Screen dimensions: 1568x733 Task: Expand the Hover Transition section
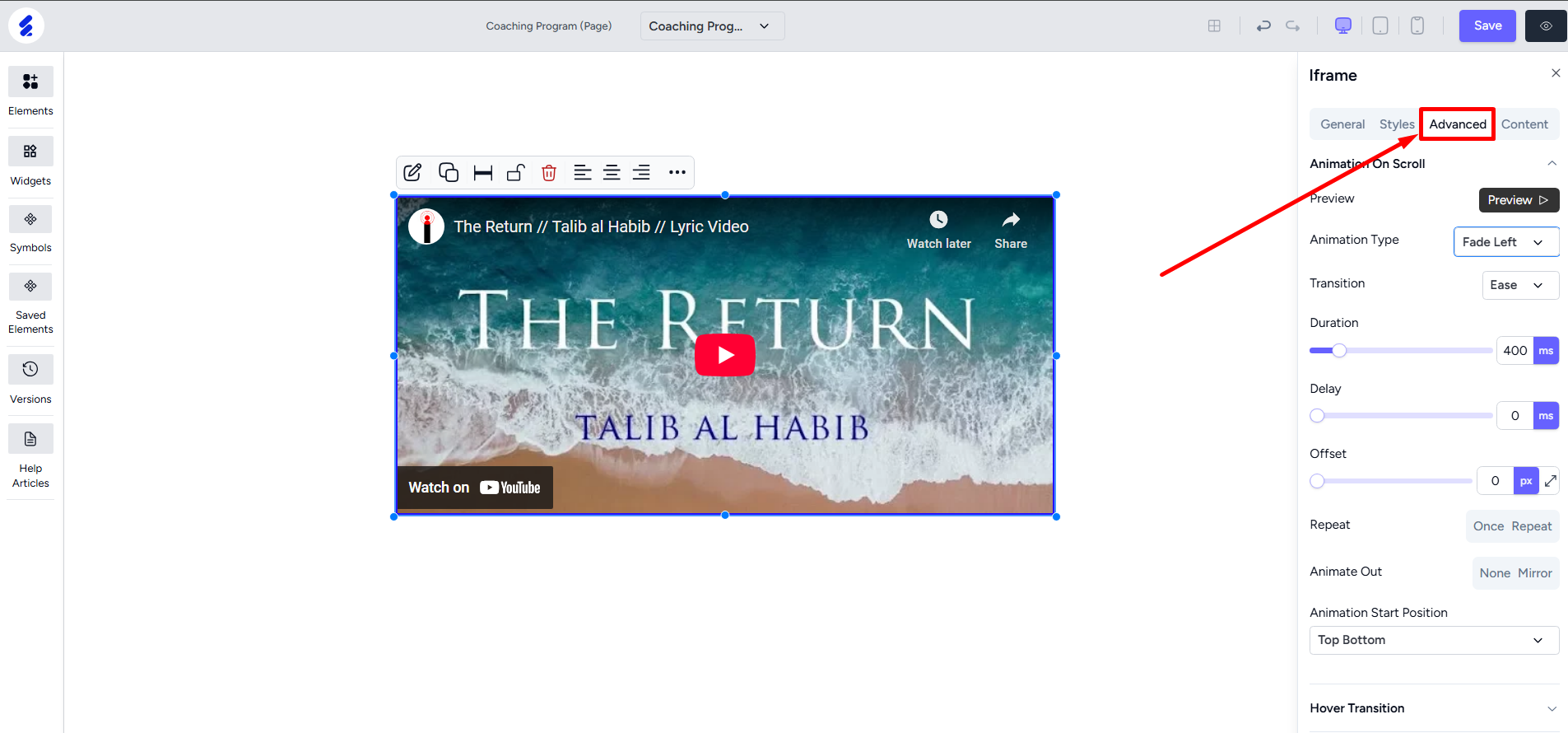point(1552,708)
